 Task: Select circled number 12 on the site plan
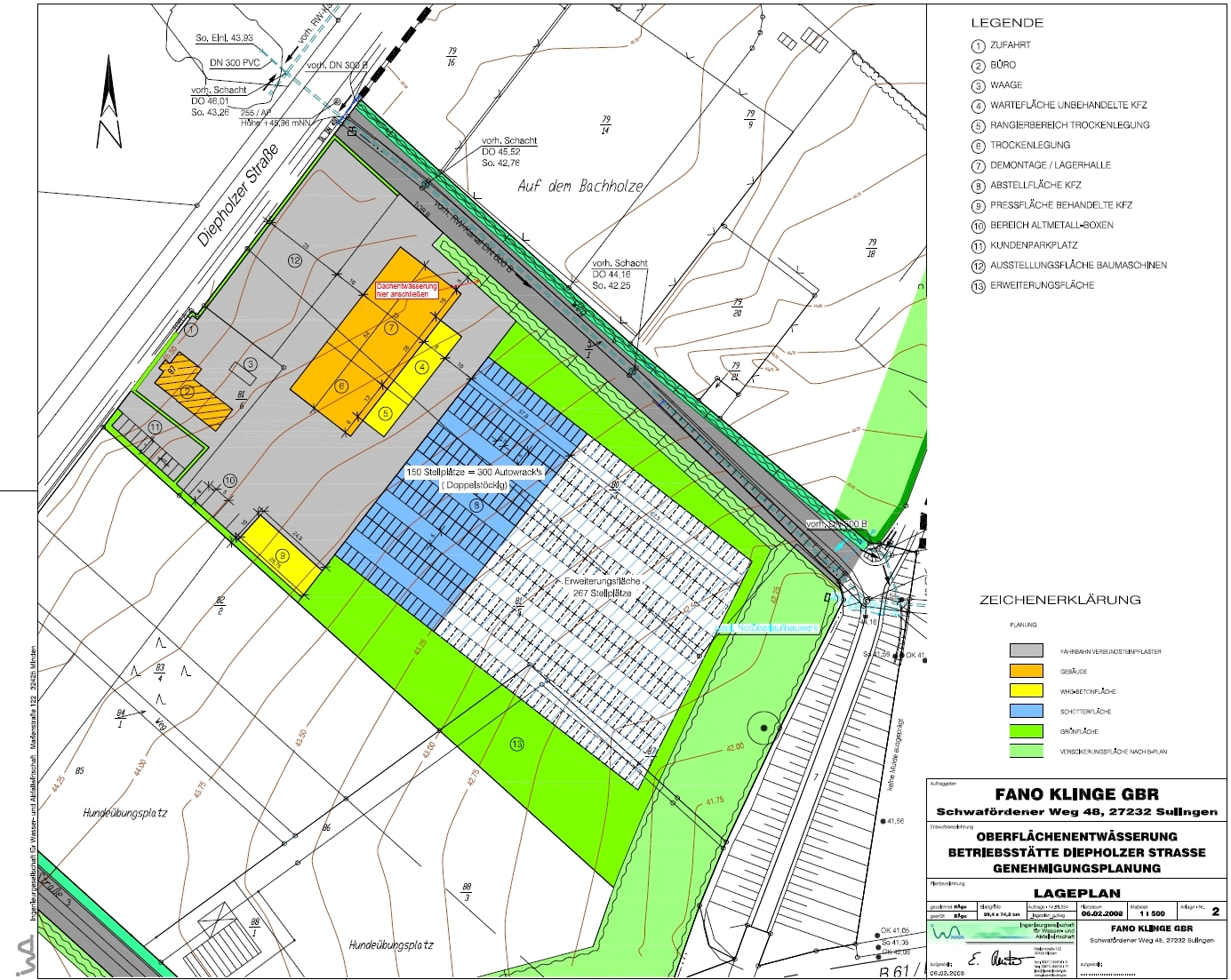(x=294, y=260)
